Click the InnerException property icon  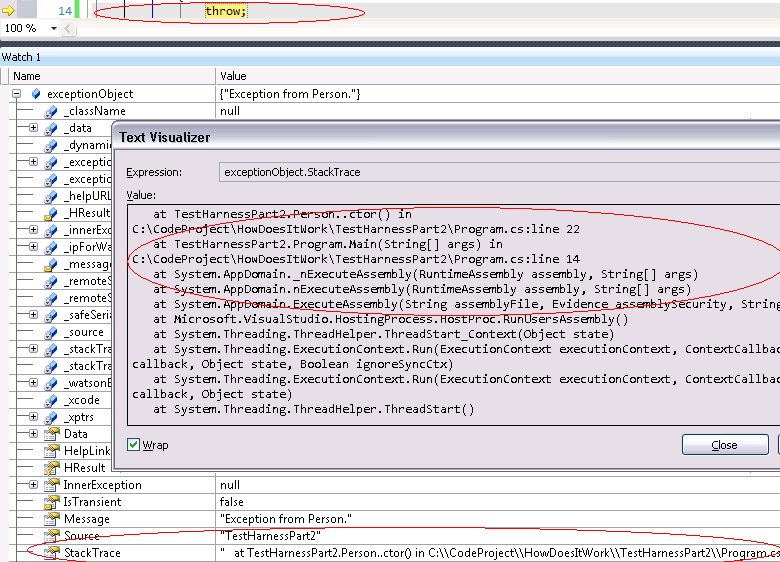[x=52, y=485]
